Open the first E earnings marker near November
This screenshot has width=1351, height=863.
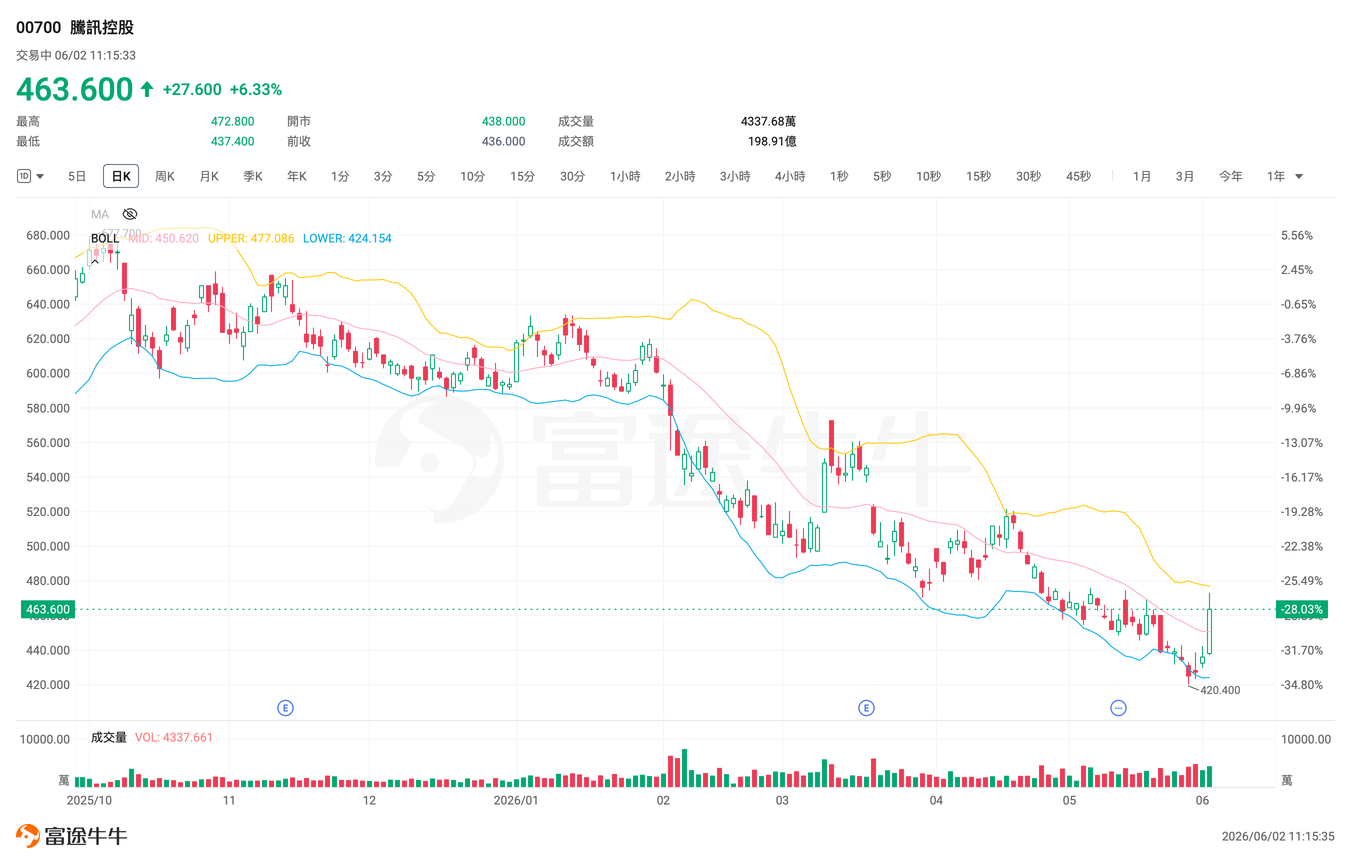pyautogui.click(x=285, y=708)
